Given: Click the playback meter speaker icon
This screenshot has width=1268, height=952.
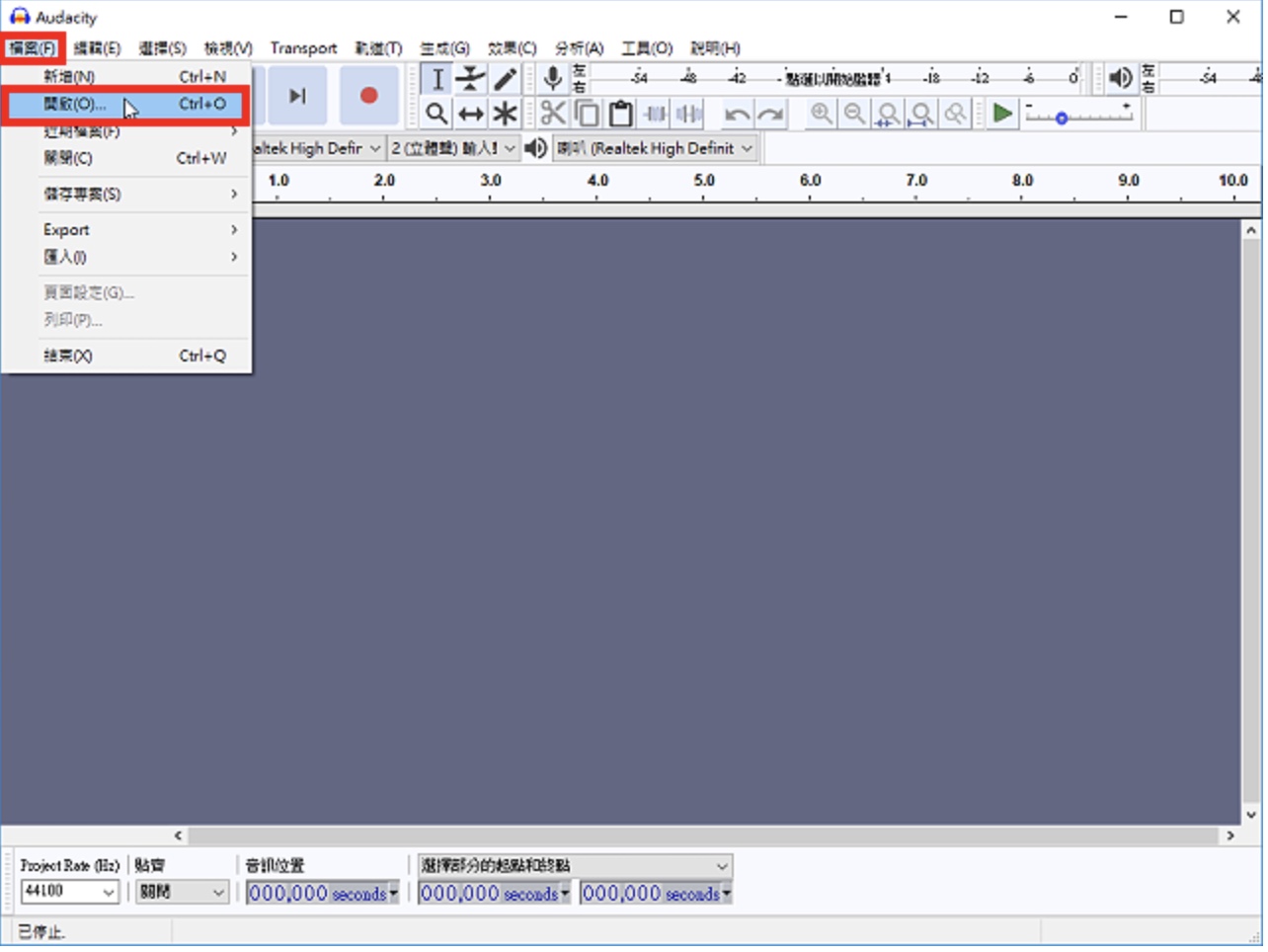Looking at the screenshot, I should [1121, 78].
